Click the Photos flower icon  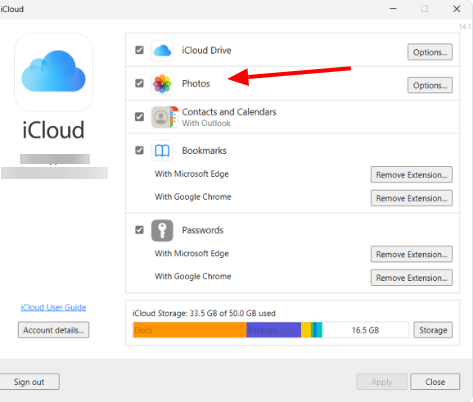[162, 84]
